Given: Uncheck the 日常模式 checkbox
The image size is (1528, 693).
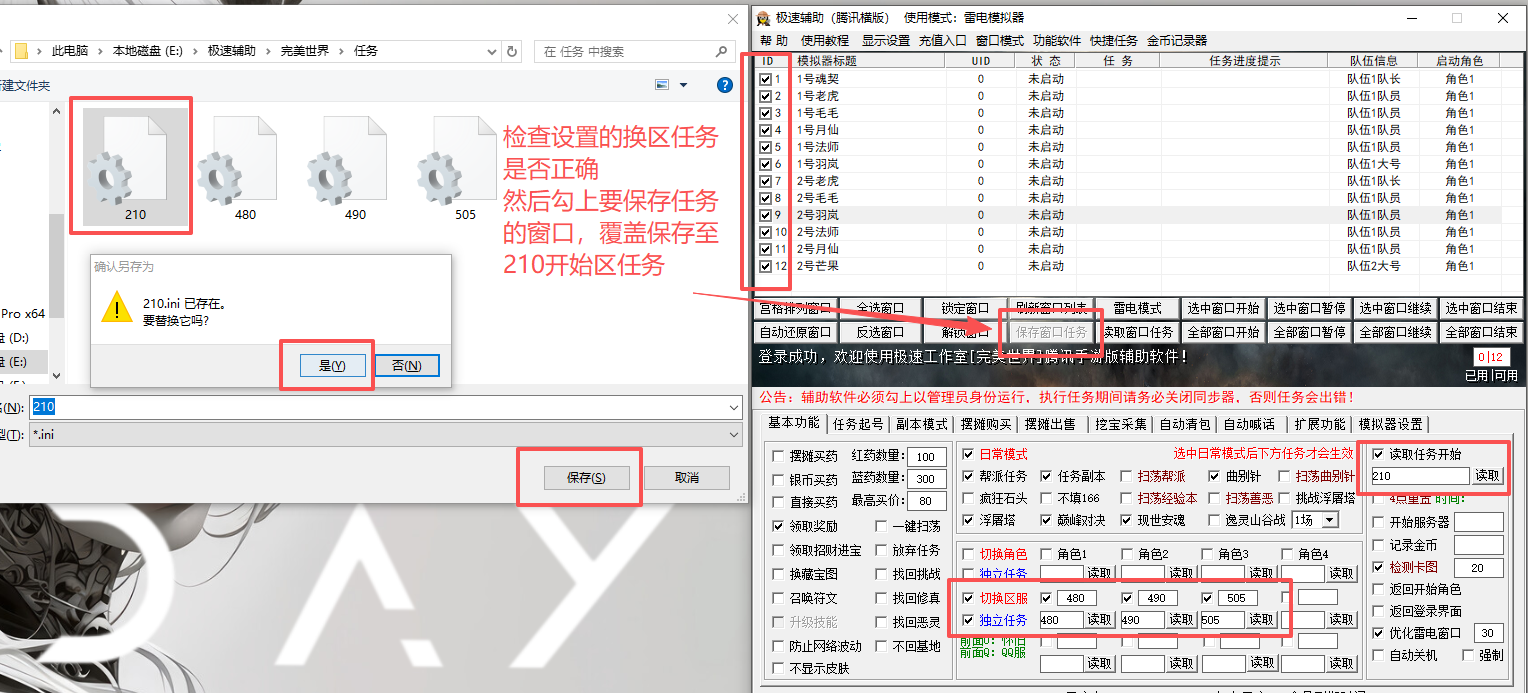Looking at the screenshot, I should [x=968, y=454].
